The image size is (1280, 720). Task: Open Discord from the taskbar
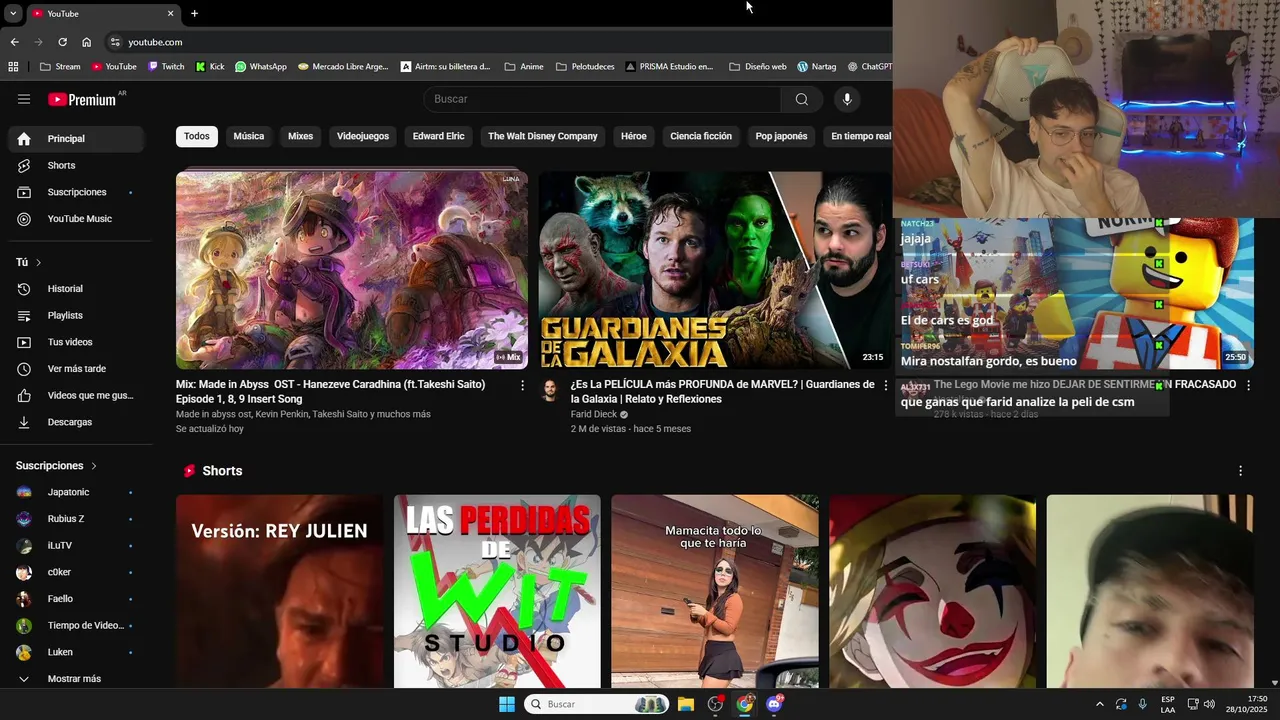click(x=774, y=704)
